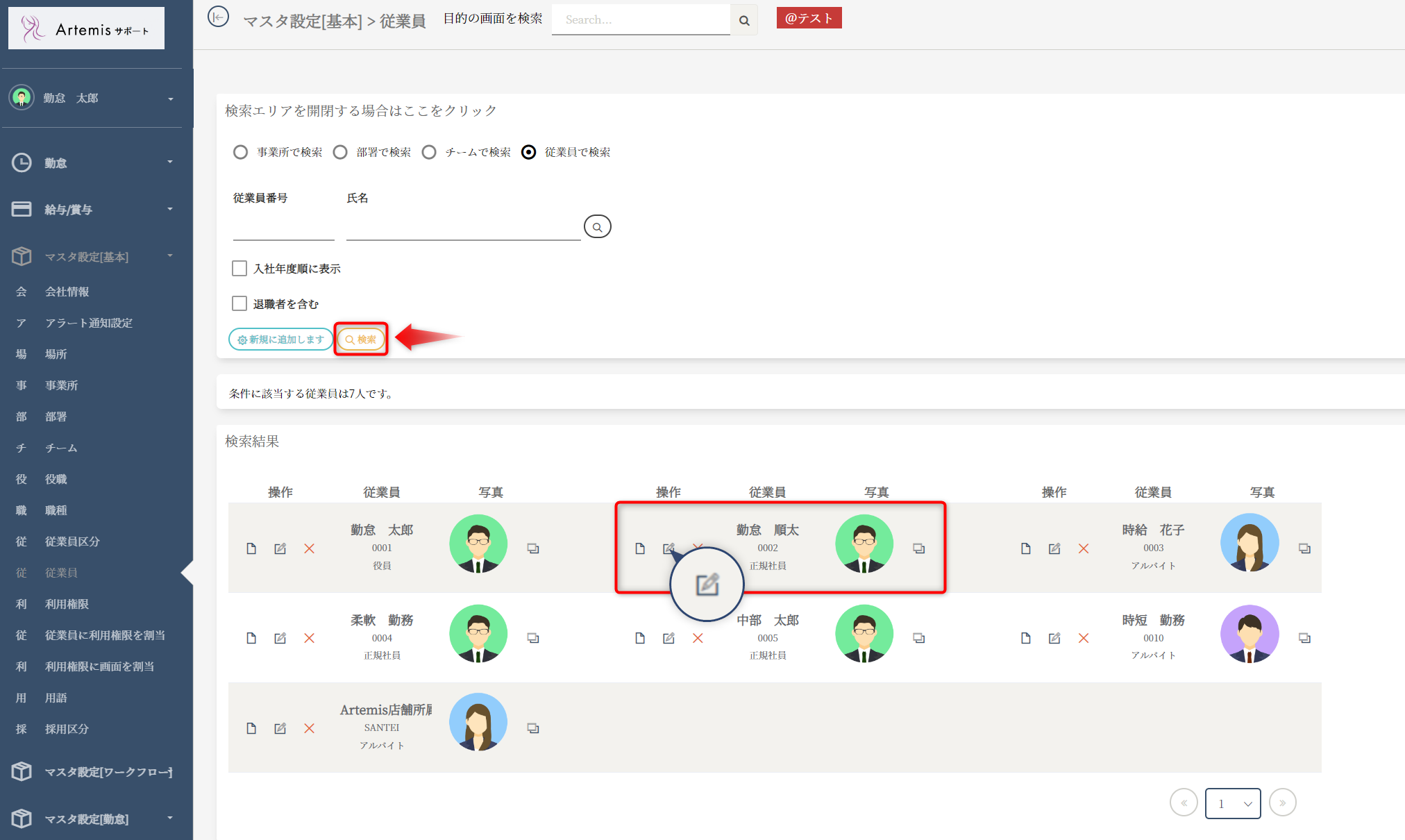Click copy icon next to 中部 太郎 photo
The height and width of the screenshot is (840, 1405).
[x=919, y=638]
